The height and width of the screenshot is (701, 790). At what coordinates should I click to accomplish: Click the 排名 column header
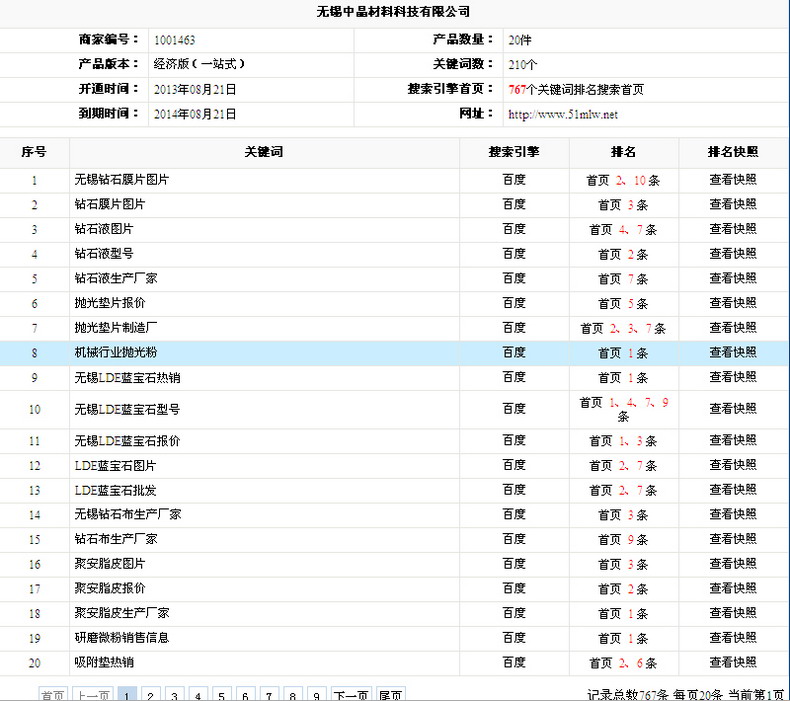623,152
